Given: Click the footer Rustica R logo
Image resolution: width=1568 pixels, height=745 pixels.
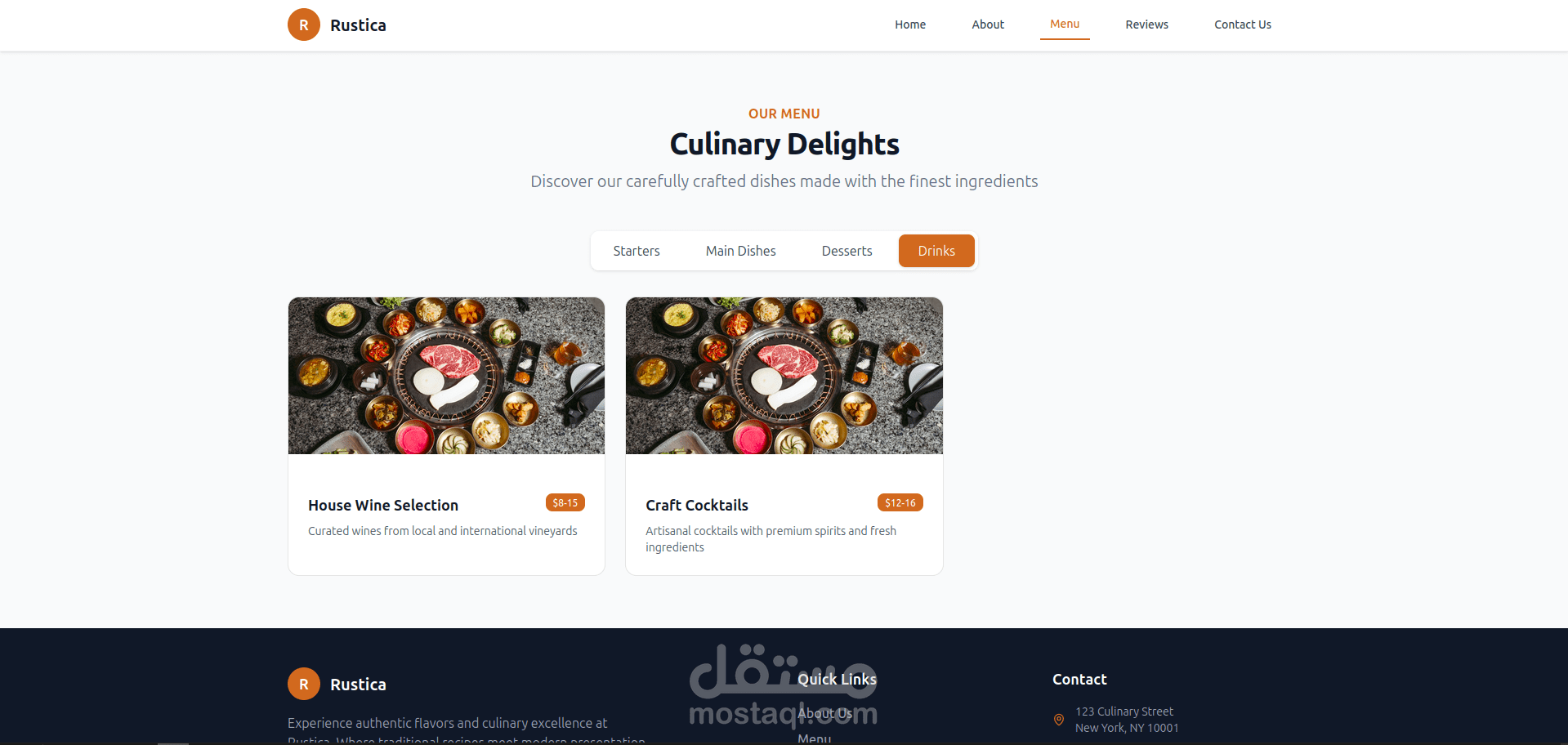Looking at the screenshot, I should (x=304, y=684).
